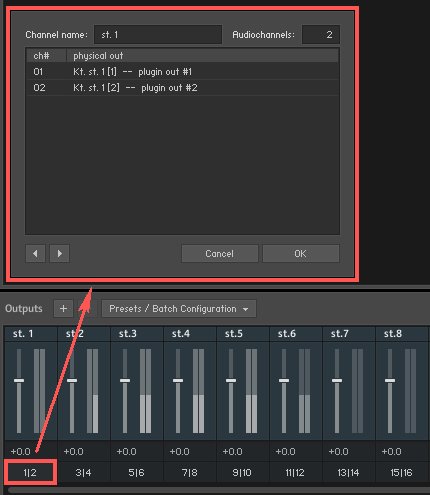Click the Audiochannels number field
The image size is (430, 495).
[321, 35]
